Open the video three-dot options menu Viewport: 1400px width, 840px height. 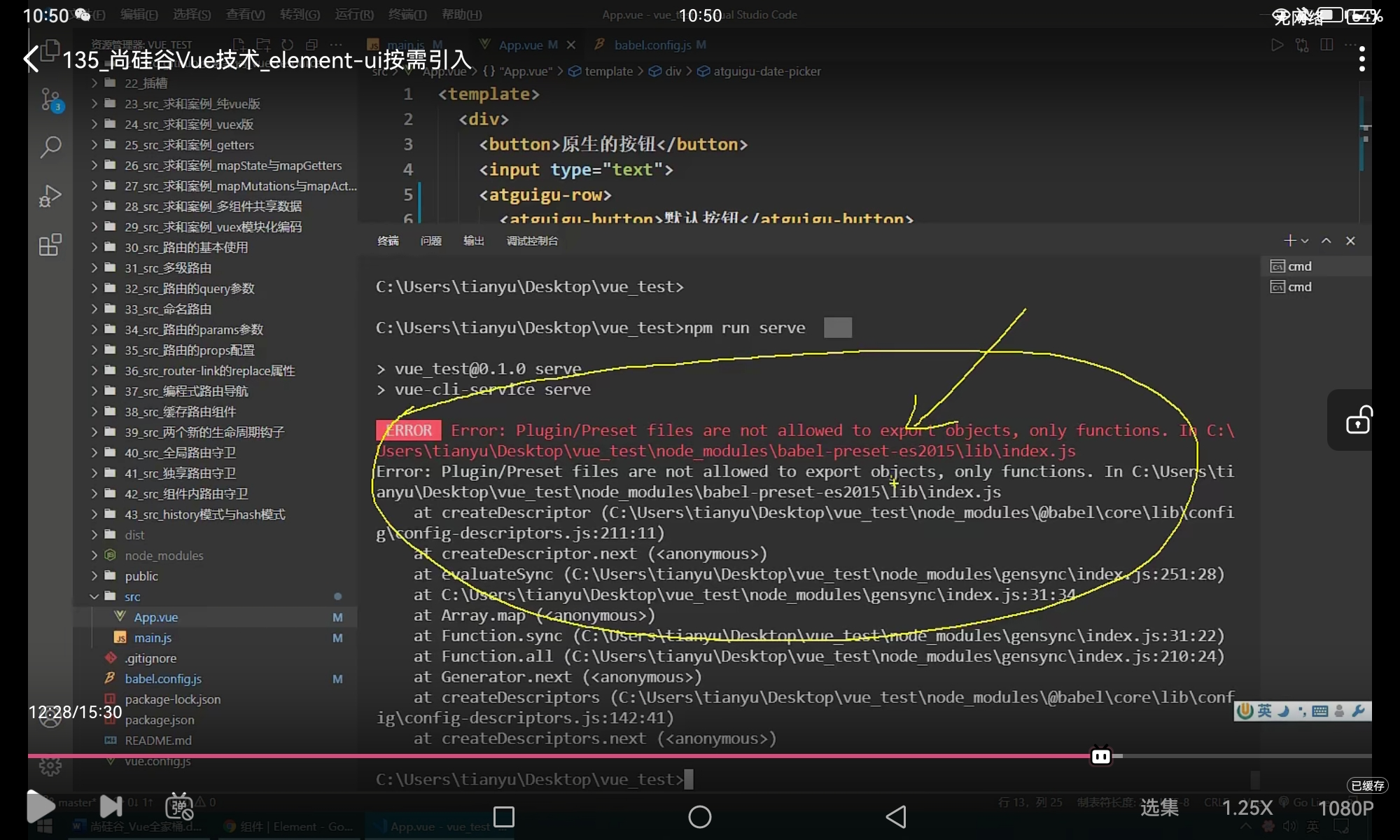click(x=1361, y=59)
